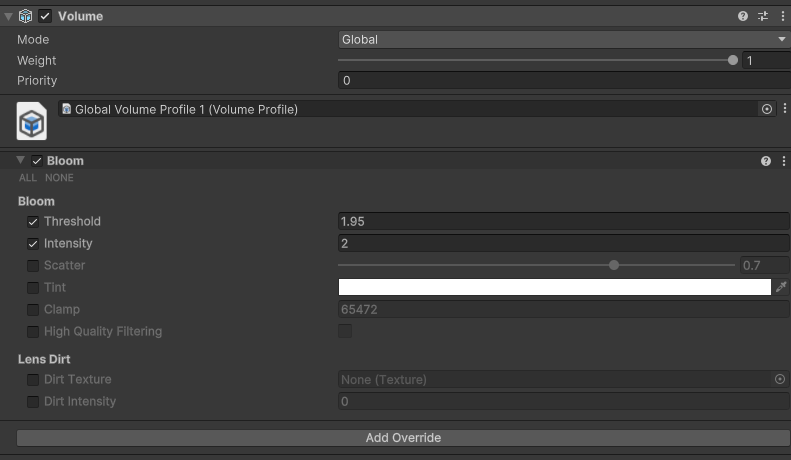The height and width of the screenshot is (460, 791).
Task: Open object picker for Volume Profile
Action: point(767,109)
